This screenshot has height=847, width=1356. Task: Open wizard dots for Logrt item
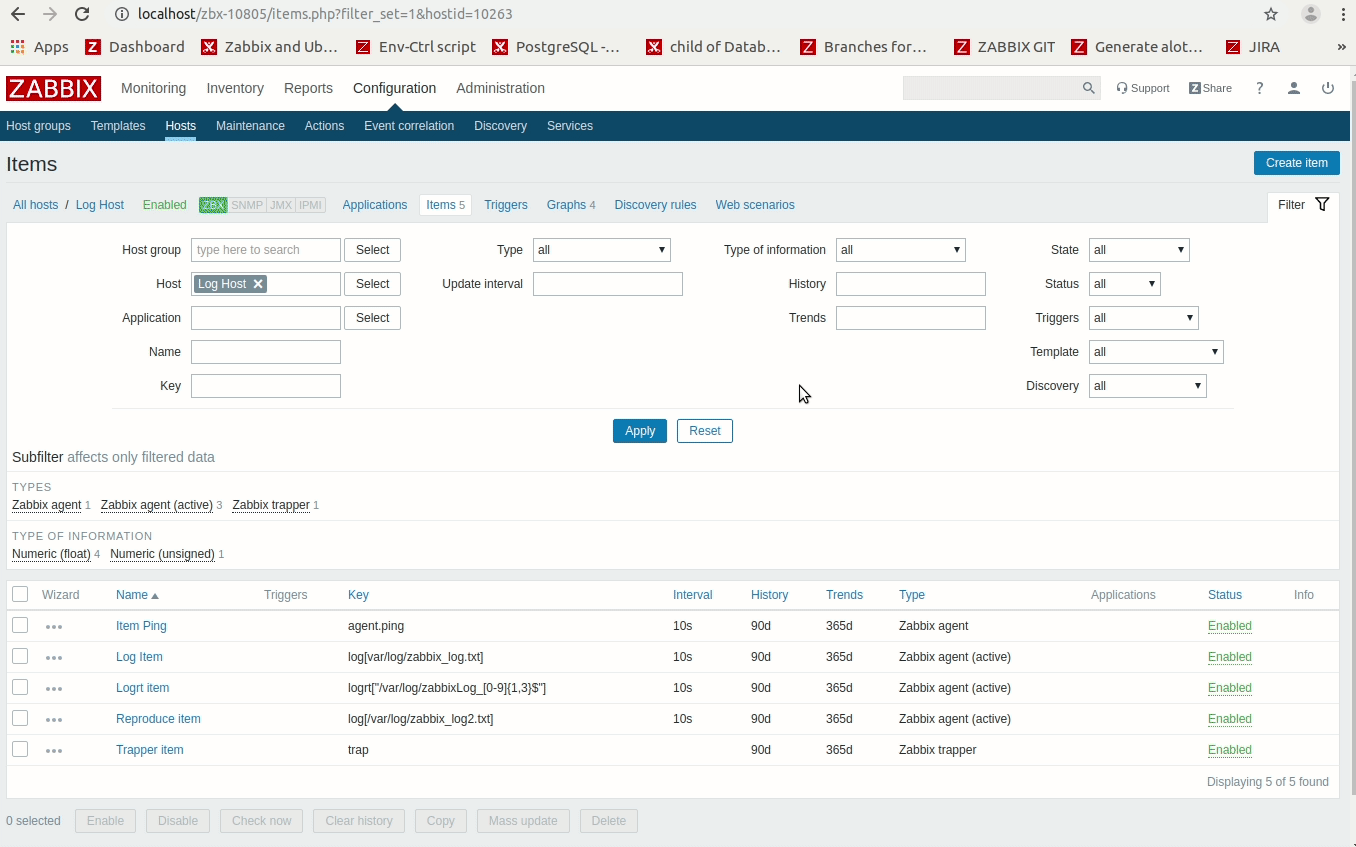54,689
